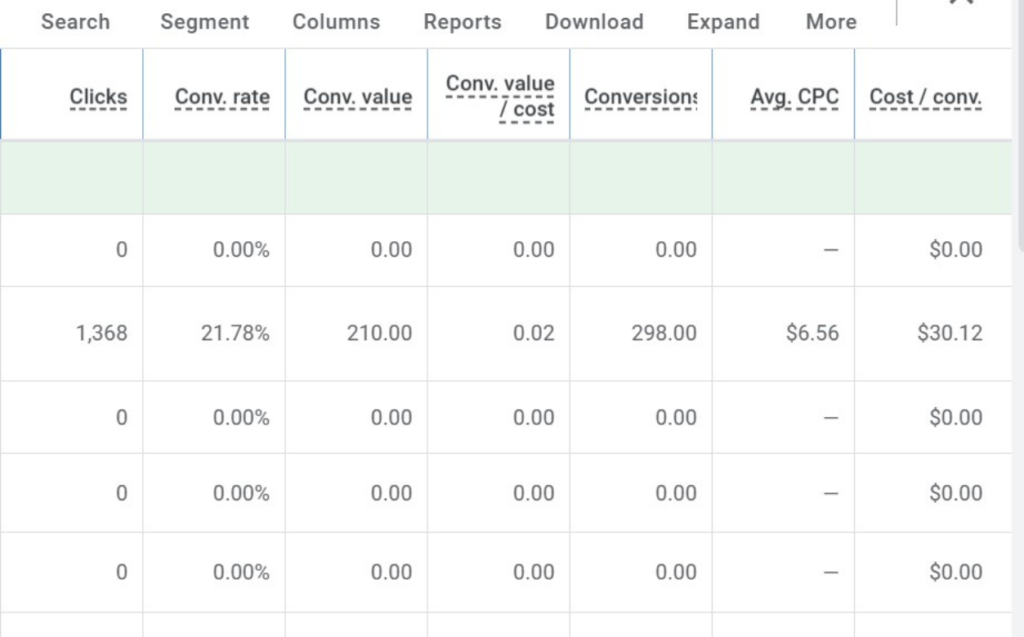Open the More options menu
Image resolution: width=1024 pixels, height=637 pixels.
tap(831, 22)
